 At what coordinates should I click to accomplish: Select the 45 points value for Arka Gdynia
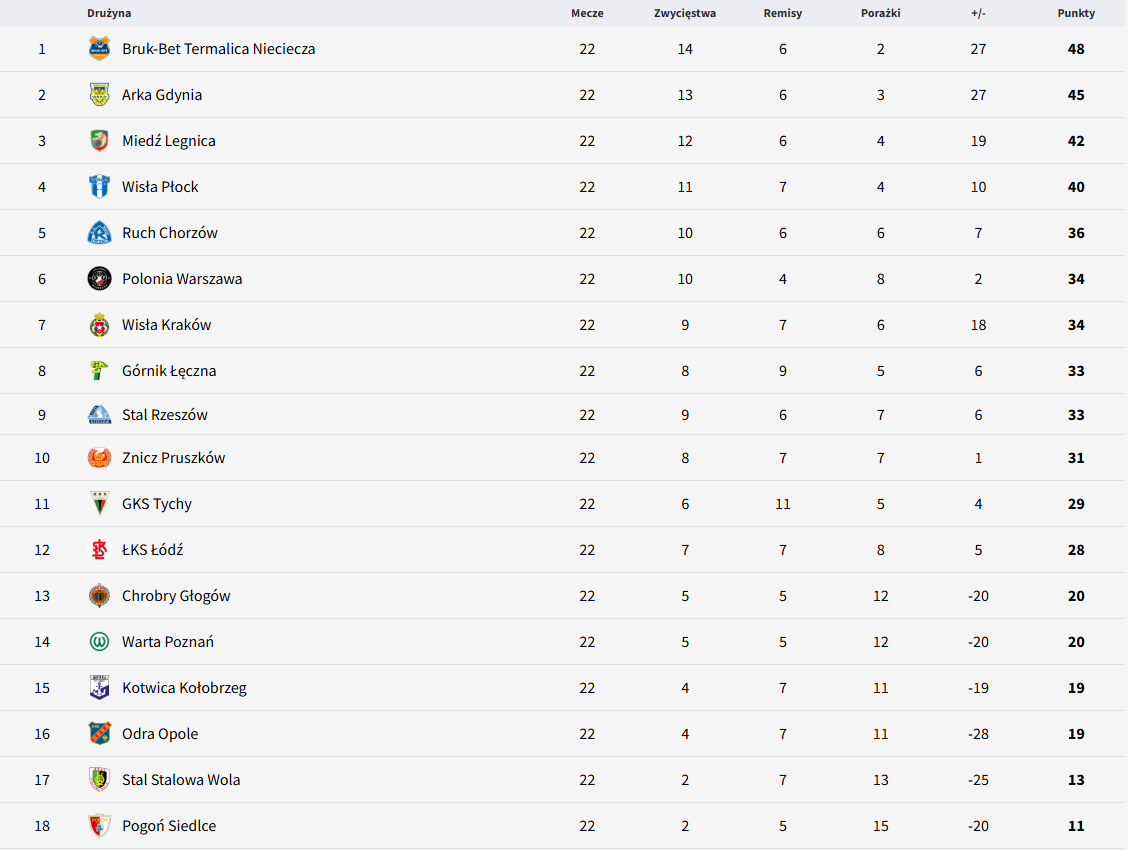1076,95
